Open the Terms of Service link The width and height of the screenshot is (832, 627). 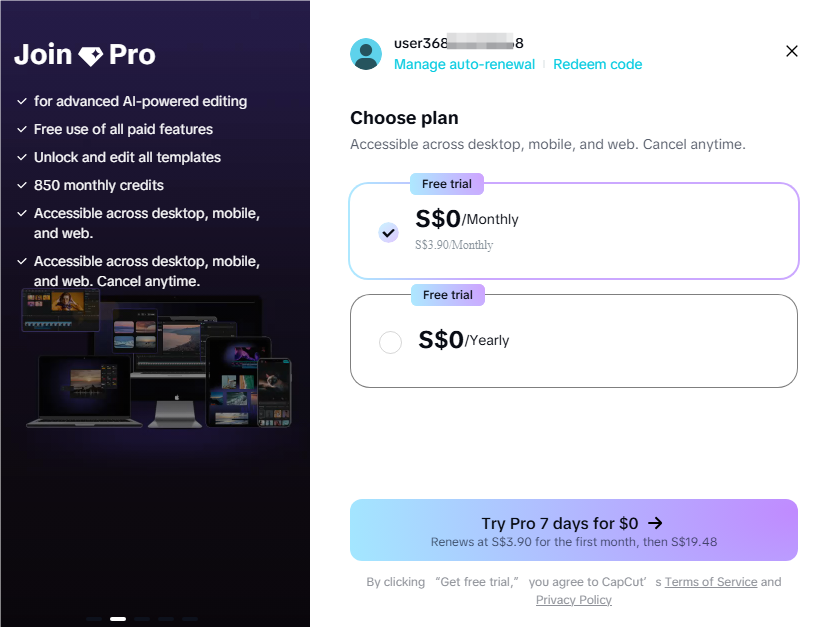click(711, 581)
